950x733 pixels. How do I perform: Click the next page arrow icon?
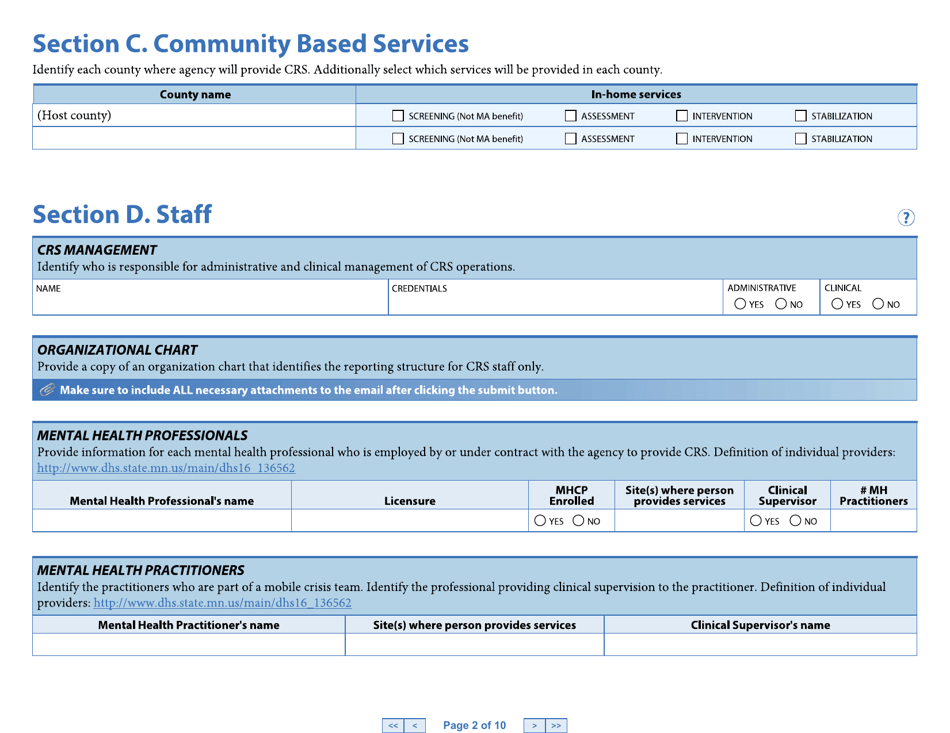pos(535,724)
